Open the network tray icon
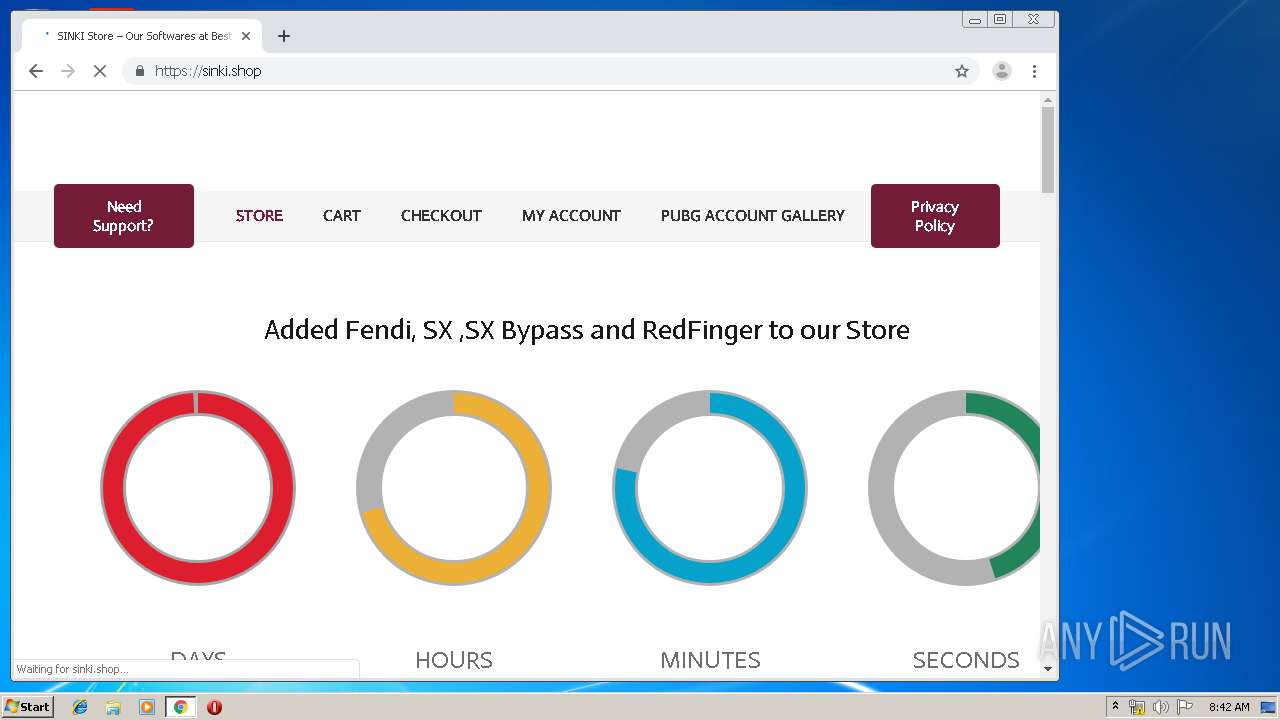The image size is (1280, 720). tap(1137, 707)
